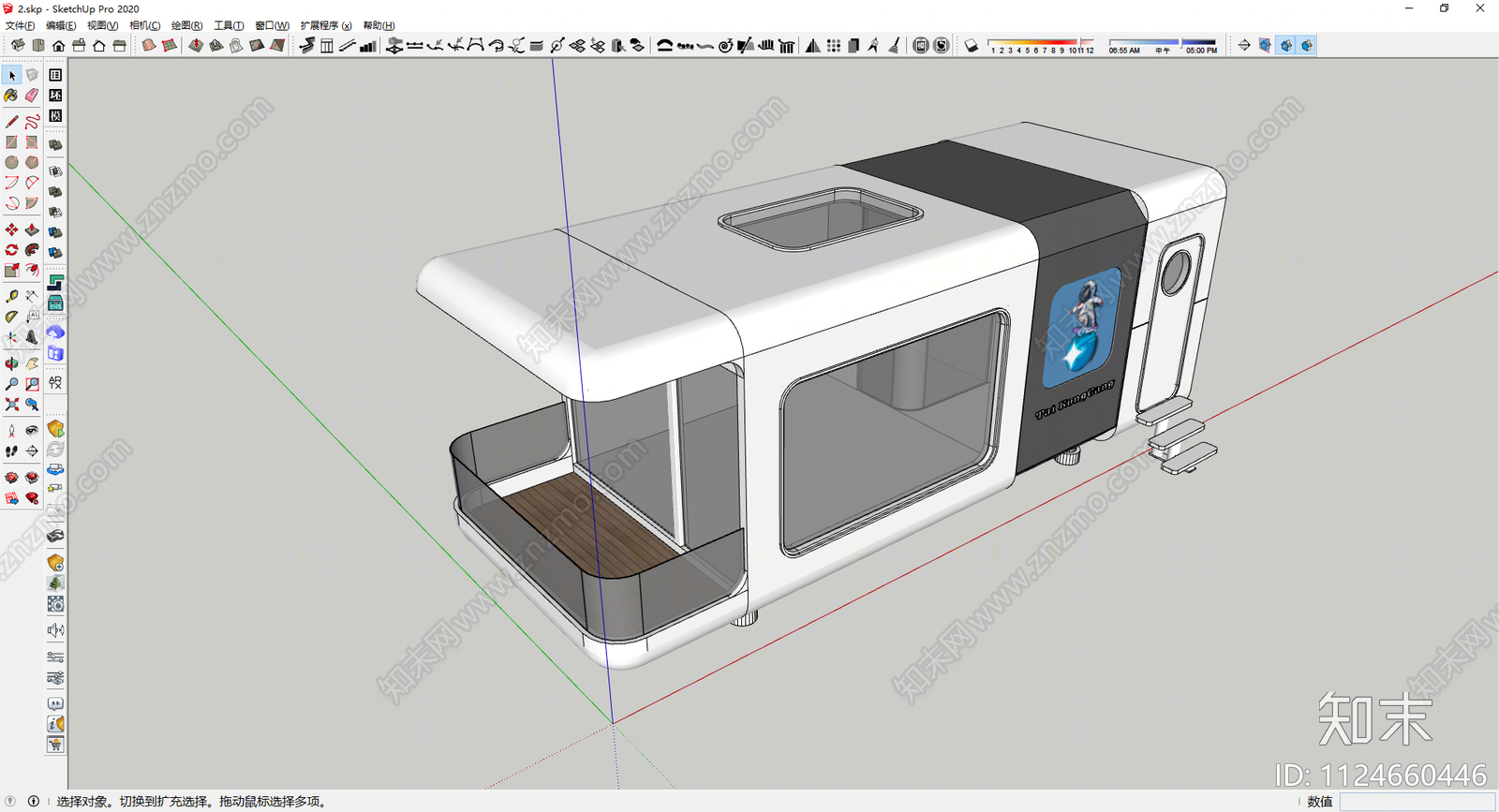This screenshot has width=1499, height=812.
Task: Select the Paint Bucket tool
Action: tap(11, 96)
